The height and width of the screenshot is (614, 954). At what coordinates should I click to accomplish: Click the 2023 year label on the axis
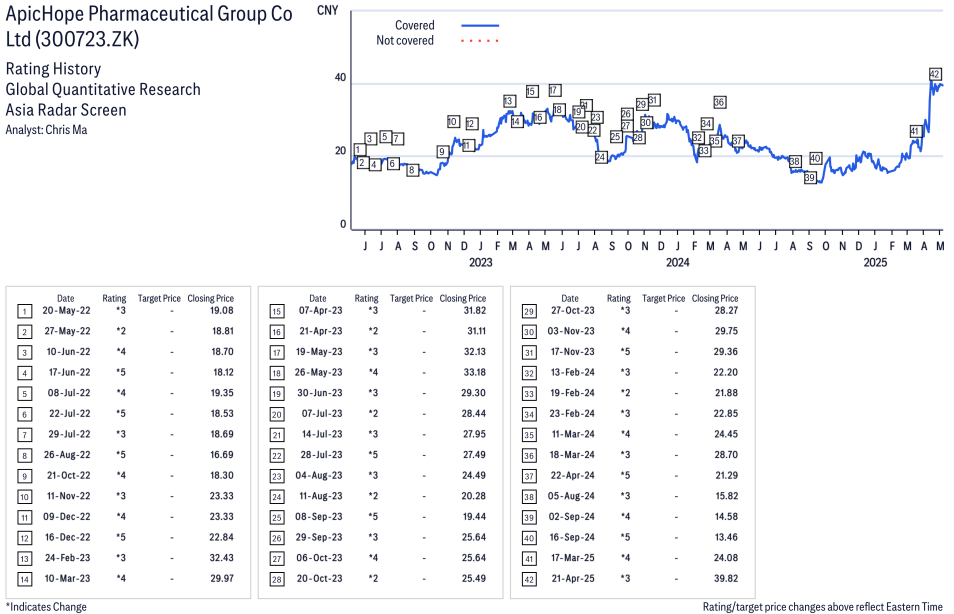(481, 262)
